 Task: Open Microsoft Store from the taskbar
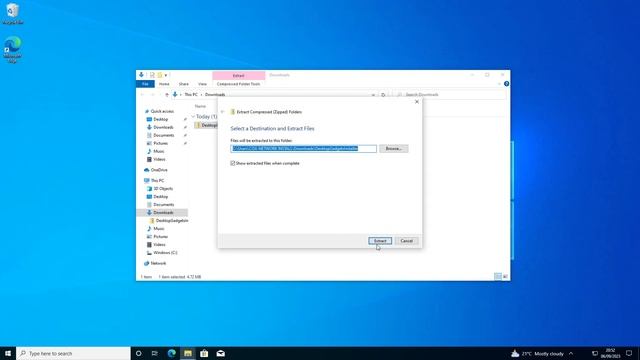204,353
